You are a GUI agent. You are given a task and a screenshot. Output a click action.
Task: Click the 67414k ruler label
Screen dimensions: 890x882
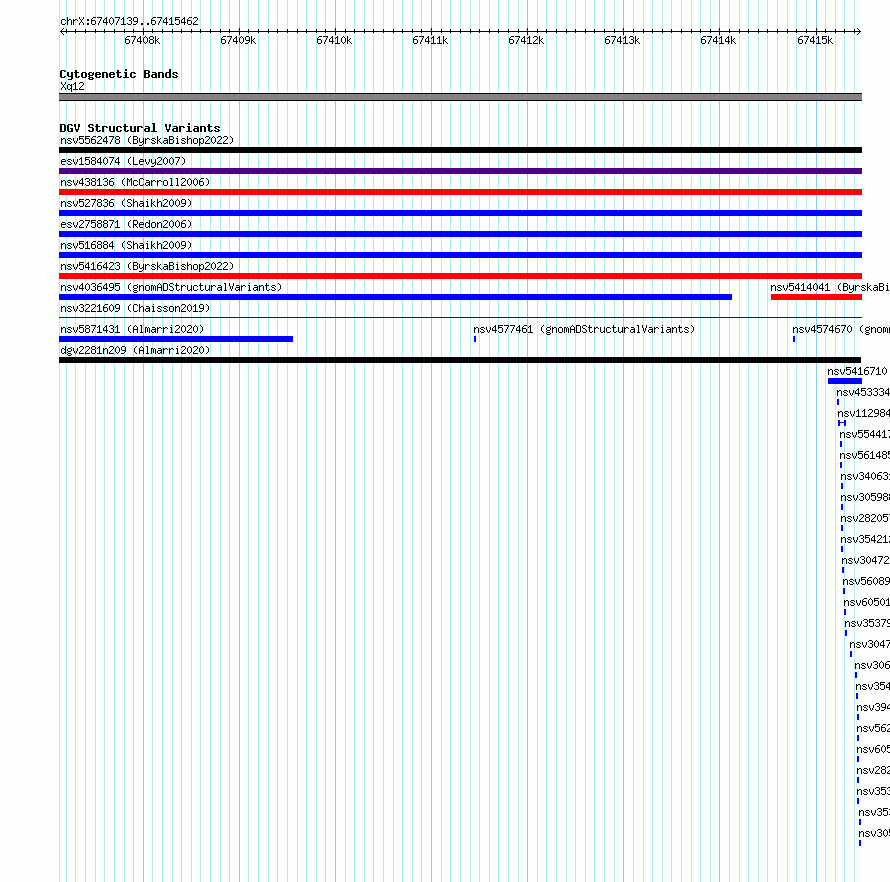click(x=717, y=40)
